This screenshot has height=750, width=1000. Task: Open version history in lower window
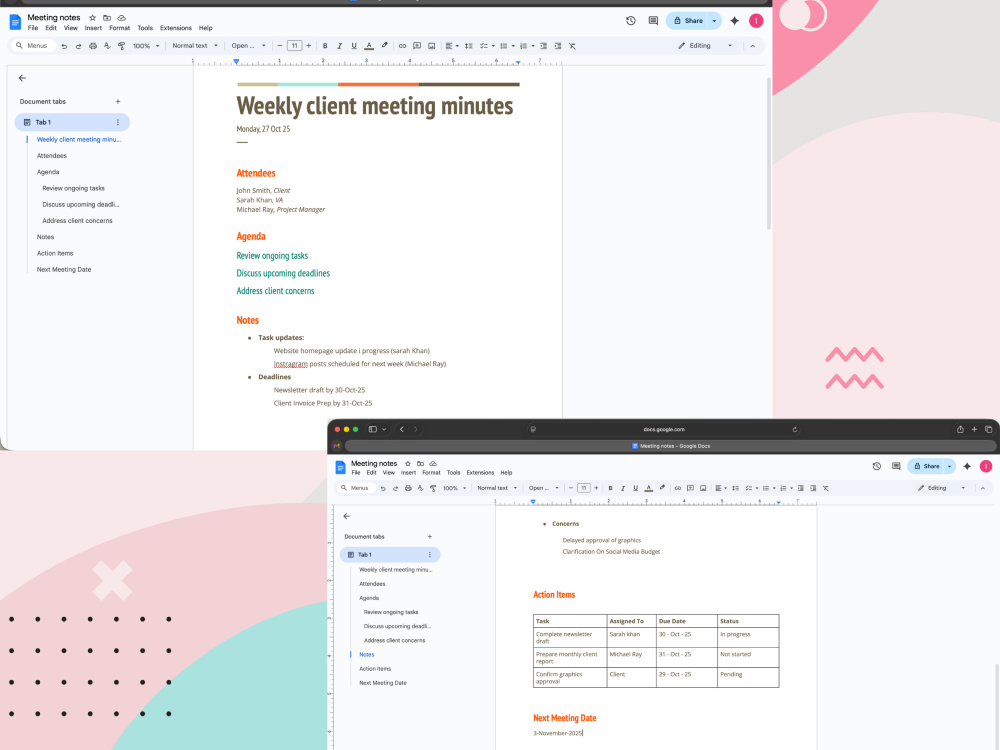tap(877, 466)
